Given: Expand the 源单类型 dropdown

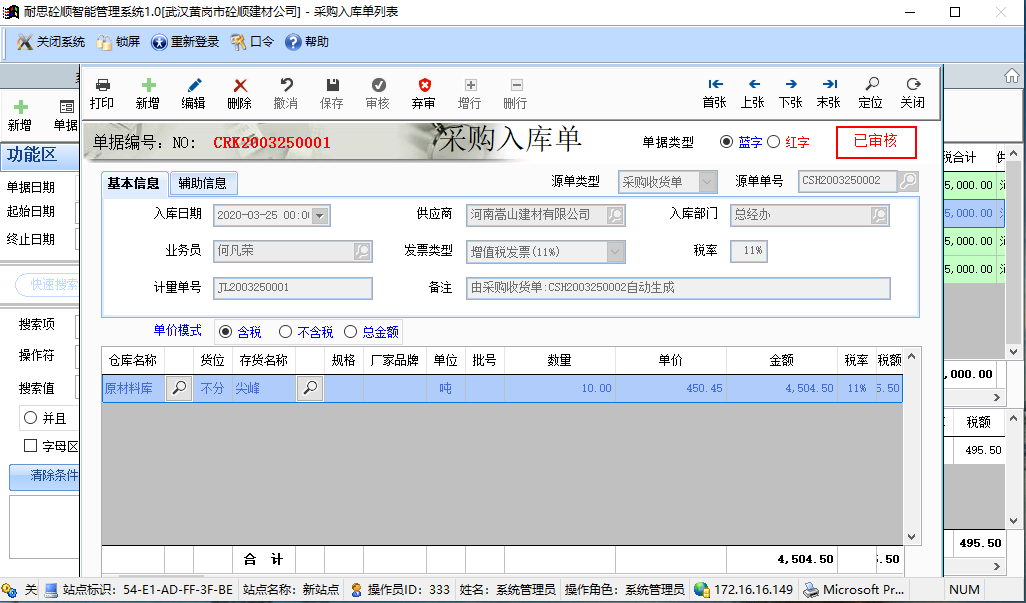Looking at the screenshot, I should 708,181.
